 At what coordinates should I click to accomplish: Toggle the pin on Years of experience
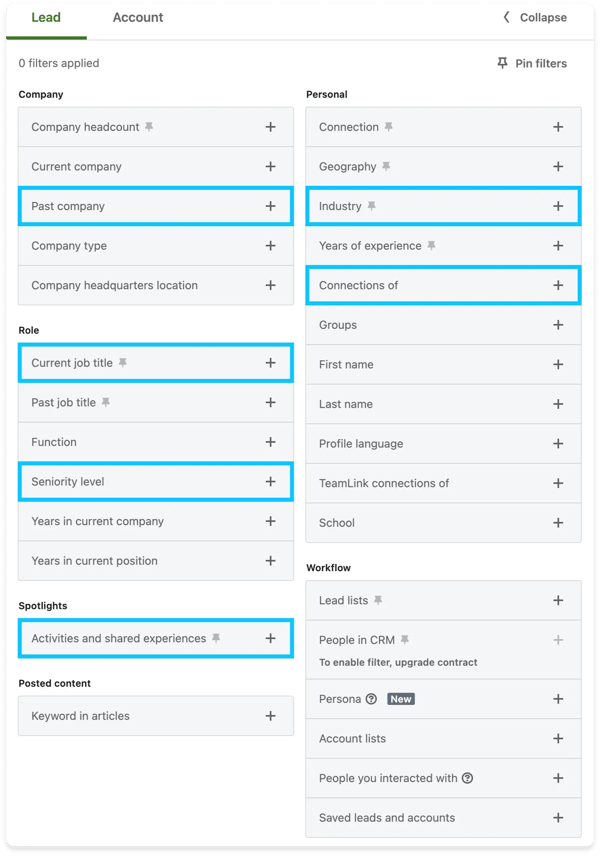[432, 246]
